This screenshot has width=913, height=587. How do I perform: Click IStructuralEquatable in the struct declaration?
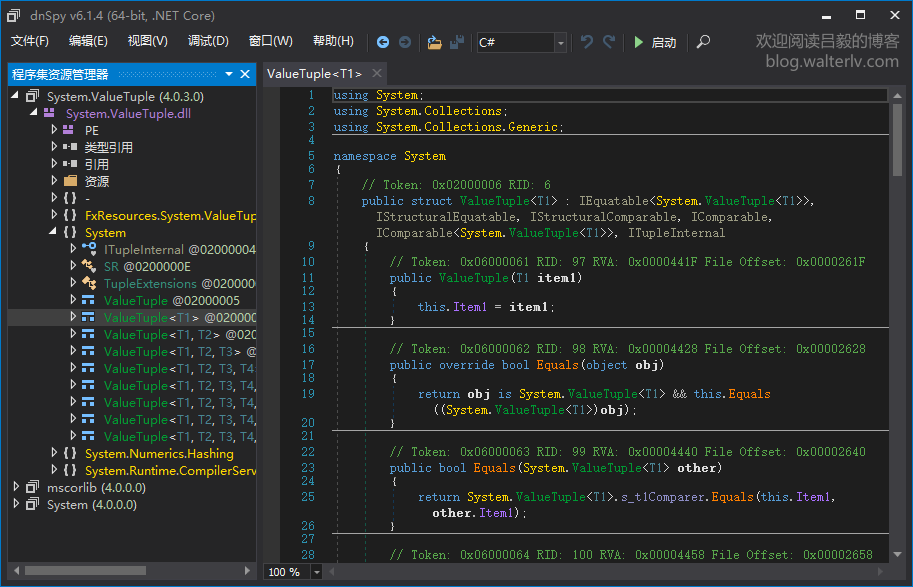[x=446, y=217]
